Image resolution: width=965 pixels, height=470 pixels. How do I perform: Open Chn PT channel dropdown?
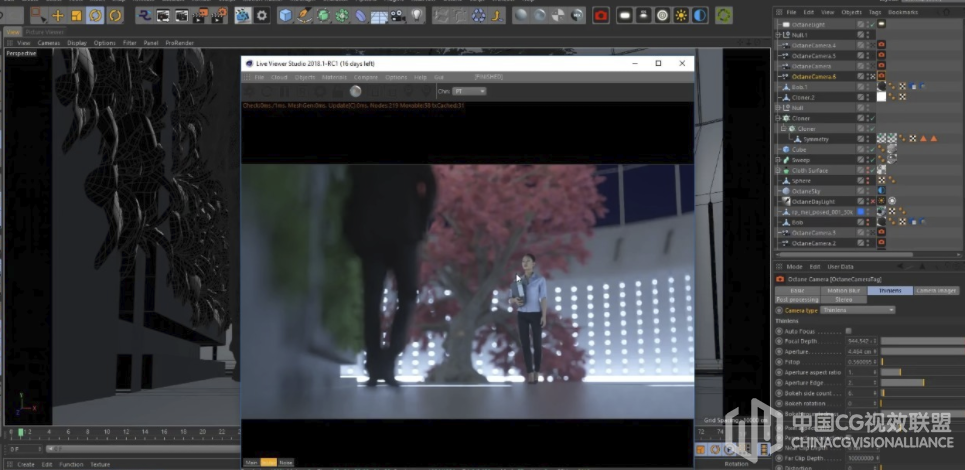[469, 91]
